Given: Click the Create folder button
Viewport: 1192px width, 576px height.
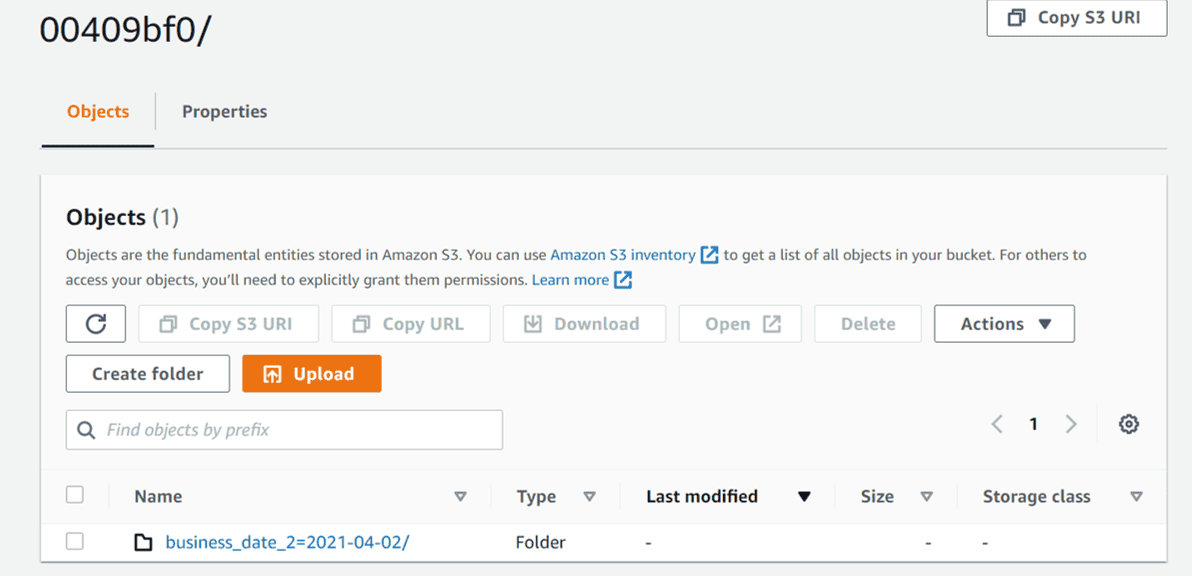Looking at the screenshot, I should (x=147, y=374).
